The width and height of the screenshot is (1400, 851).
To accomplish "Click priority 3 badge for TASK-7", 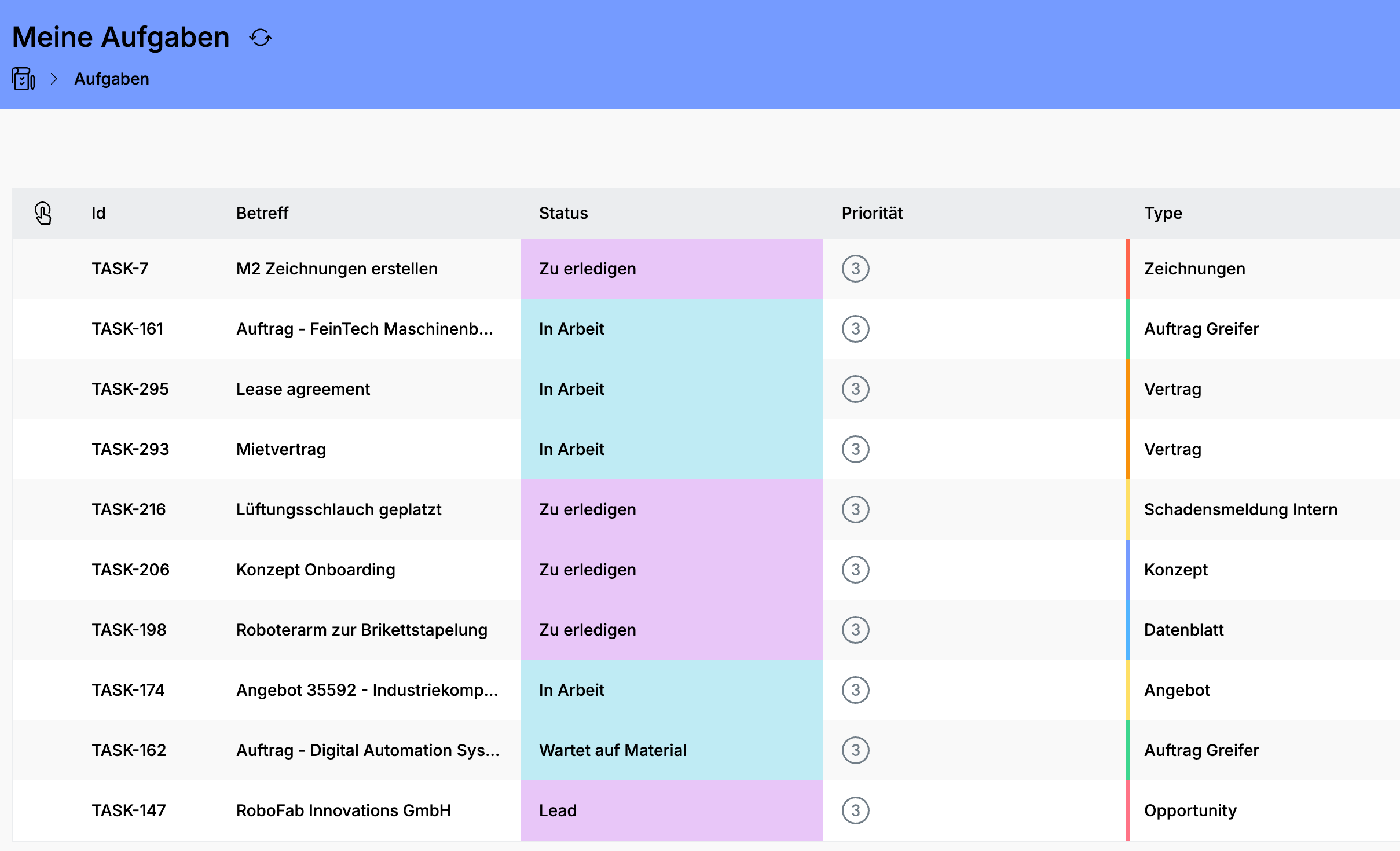I will pyautogui.click(x=855, y=269).
